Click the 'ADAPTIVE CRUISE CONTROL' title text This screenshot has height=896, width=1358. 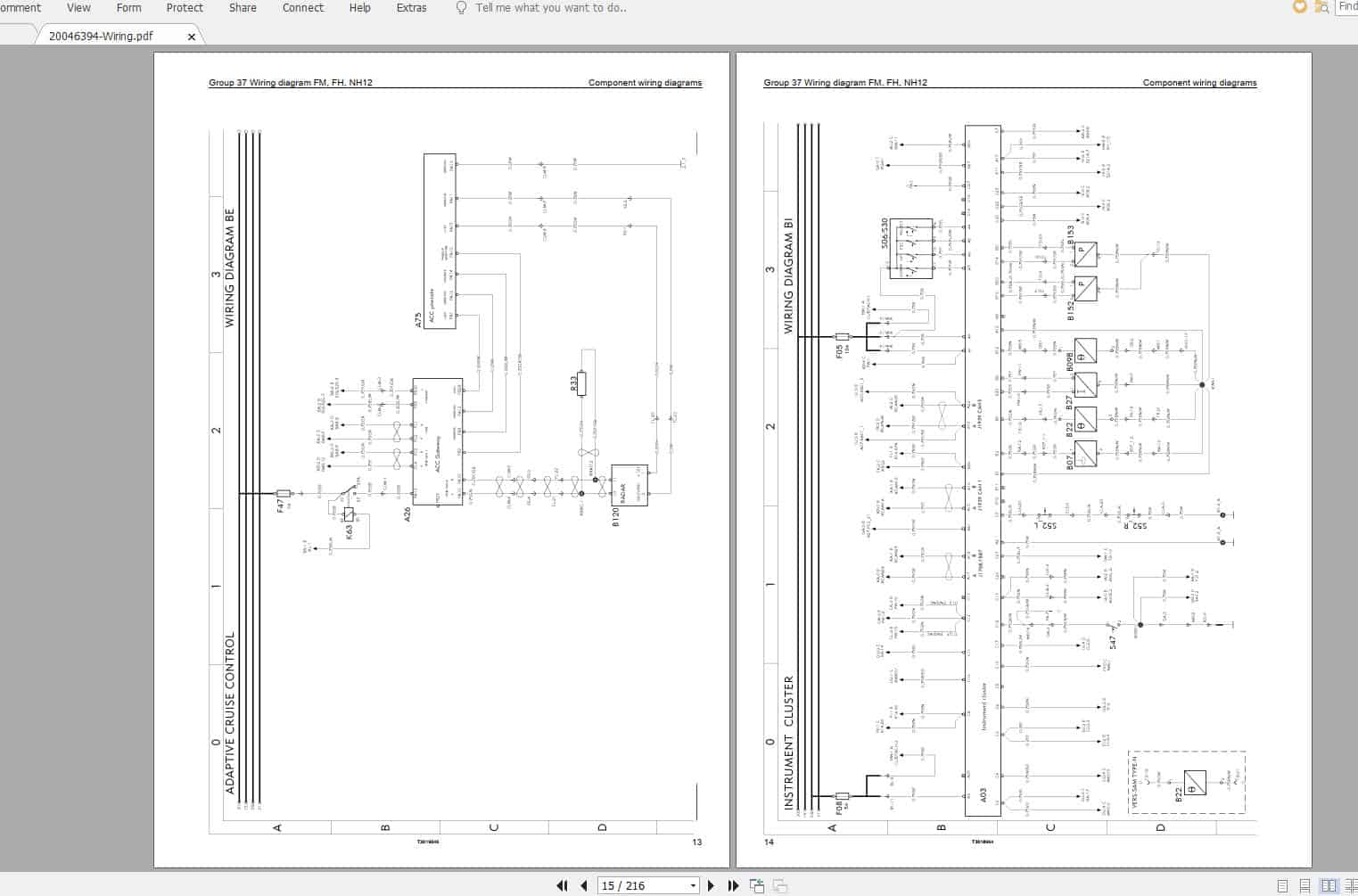(230, 713)
